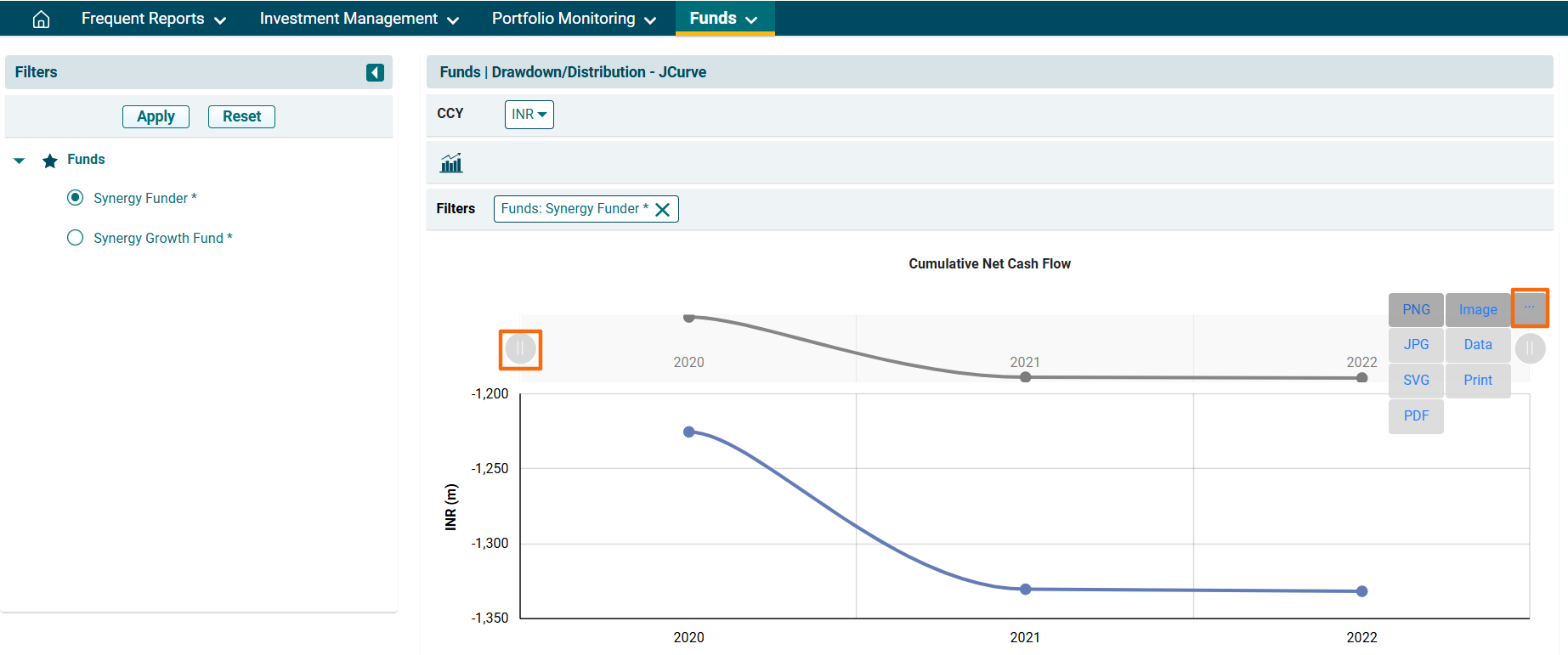Click the star icon beside Funds
This screenshot has height=655, width=1568.
[x=50, y=161]
